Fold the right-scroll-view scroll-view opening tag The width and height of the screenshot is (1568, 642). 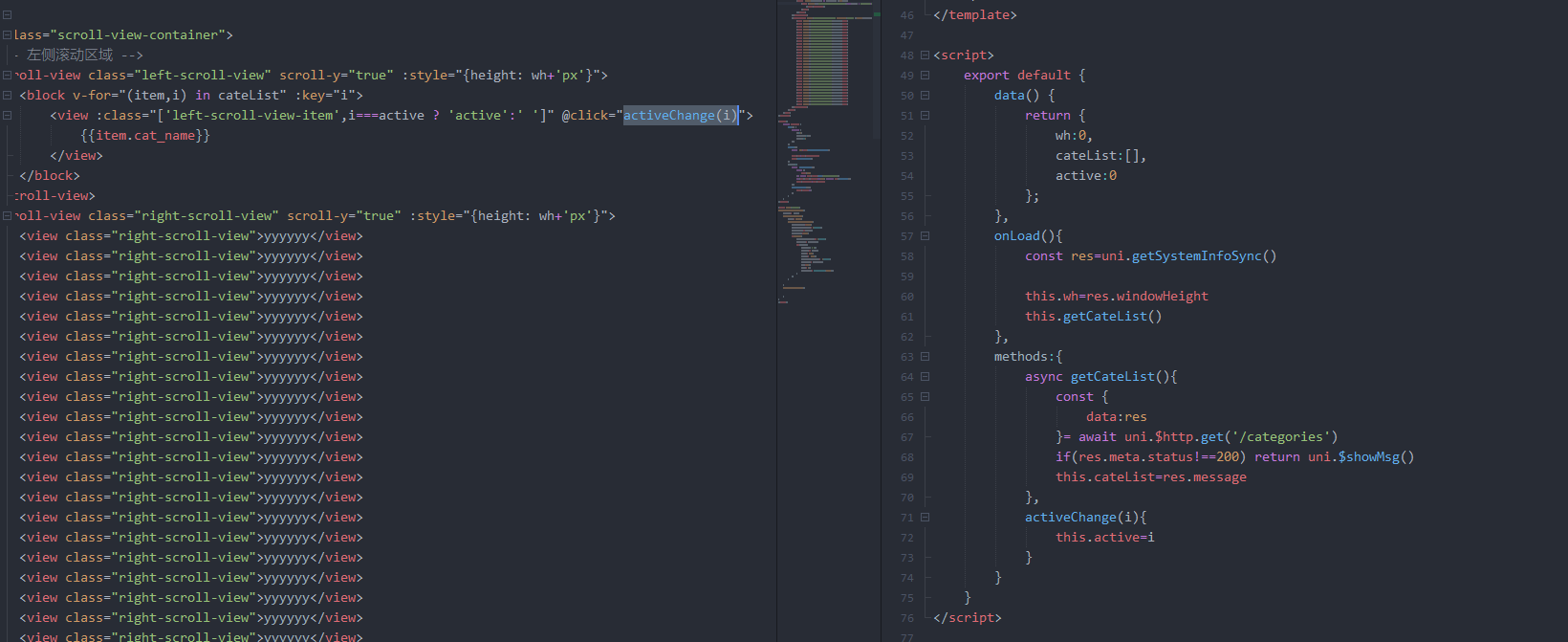pos(7,216)
